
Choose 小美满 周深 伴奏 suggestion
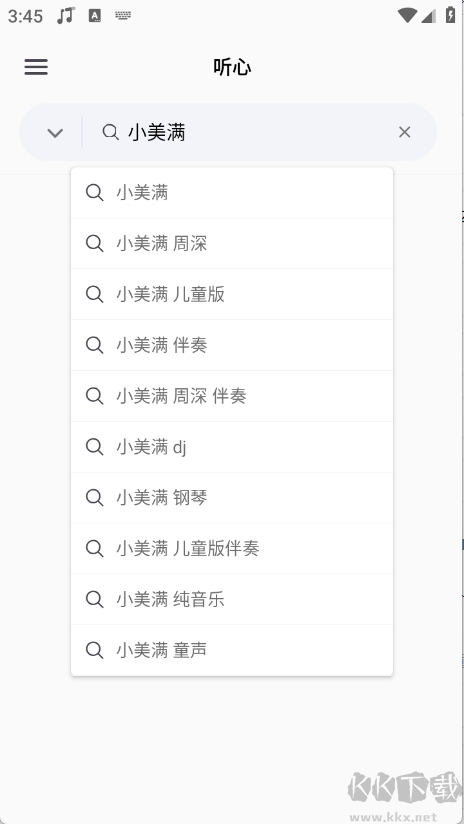(232, 396)
